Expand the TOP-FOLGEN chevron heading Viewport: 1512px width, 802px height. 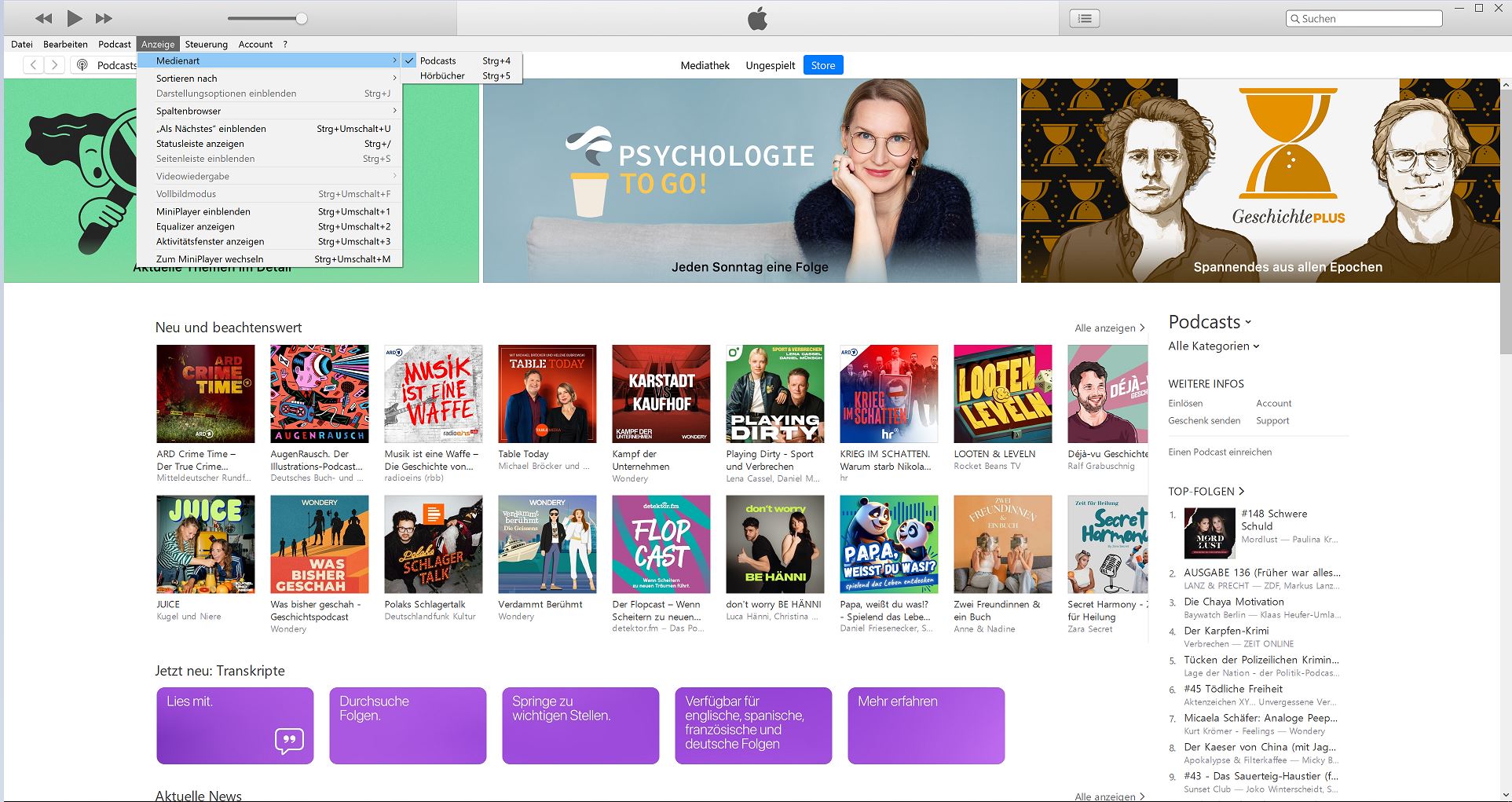tap(1206, 491)
